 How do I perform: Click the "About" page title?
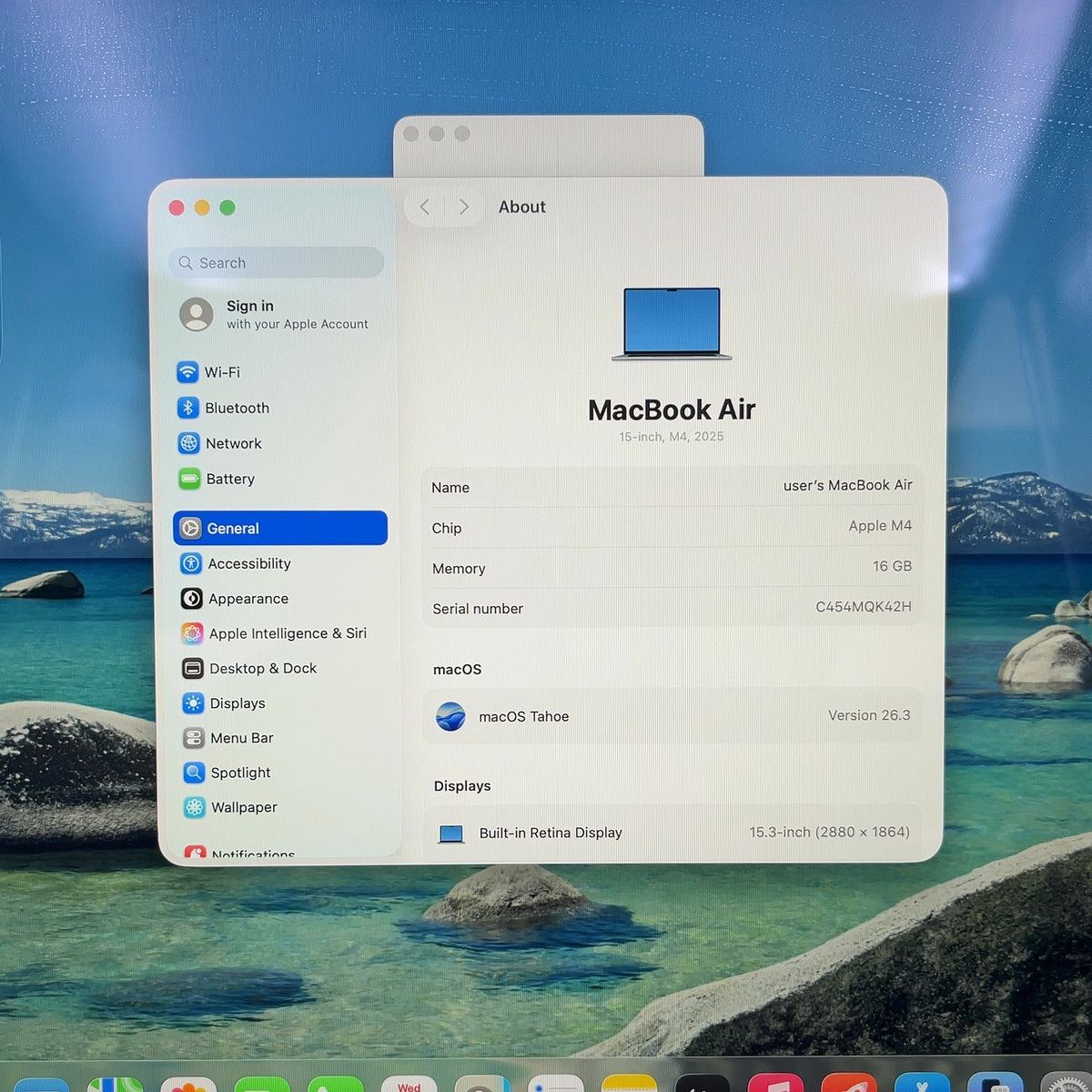coord(522,207)
